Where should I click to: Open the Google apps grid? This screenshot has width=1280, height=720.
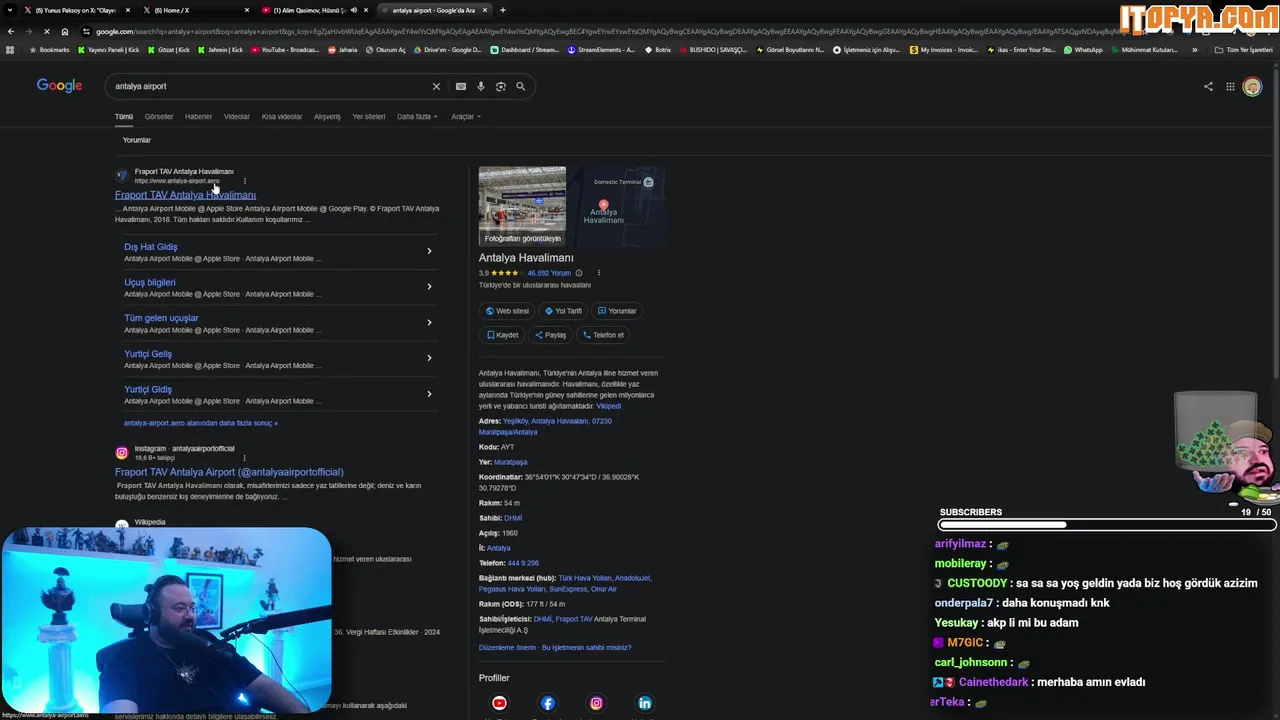click(1230, 87)
